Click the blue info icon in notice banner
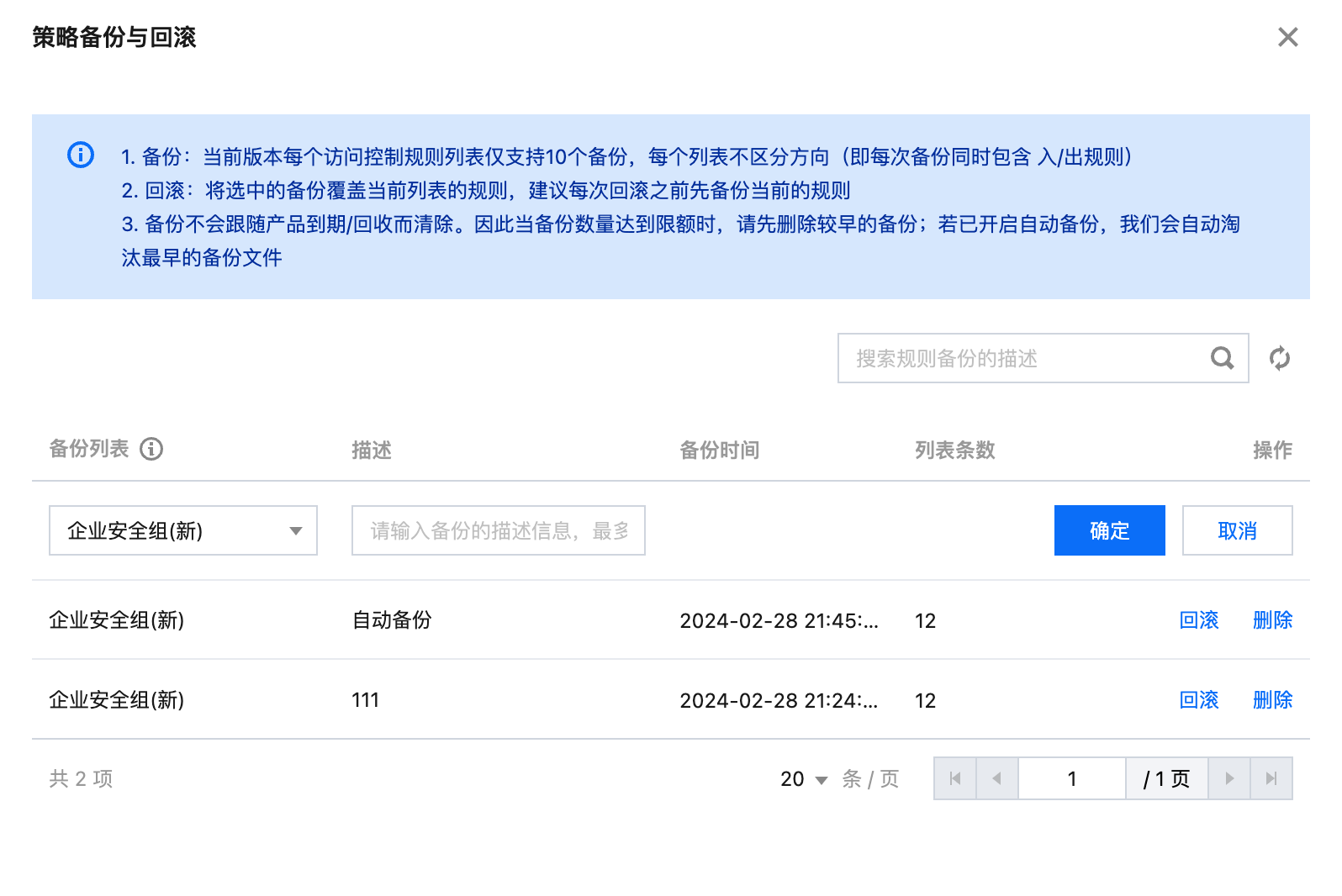This screenshot has height=896, width=1342. (x=81, y=155)
